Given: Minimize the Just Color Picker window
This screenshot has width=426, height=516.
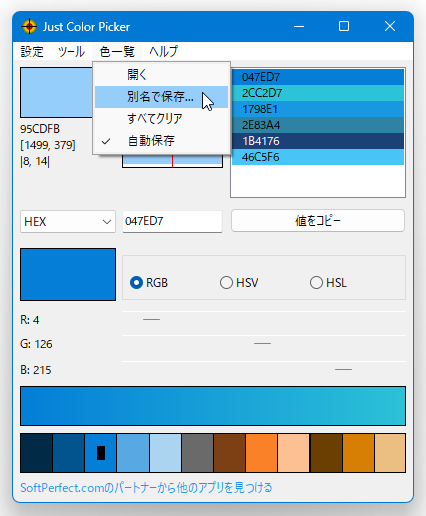Looking at the screenshot, I should click(299, 26).
